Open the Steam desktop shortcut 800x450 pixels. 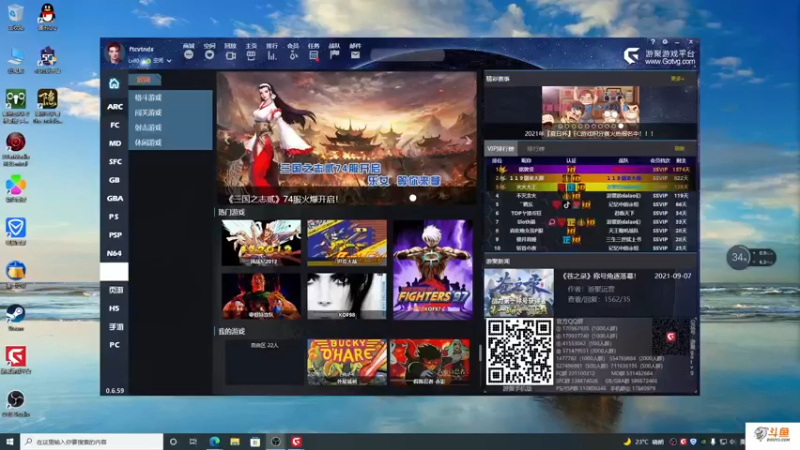[16, 317]
